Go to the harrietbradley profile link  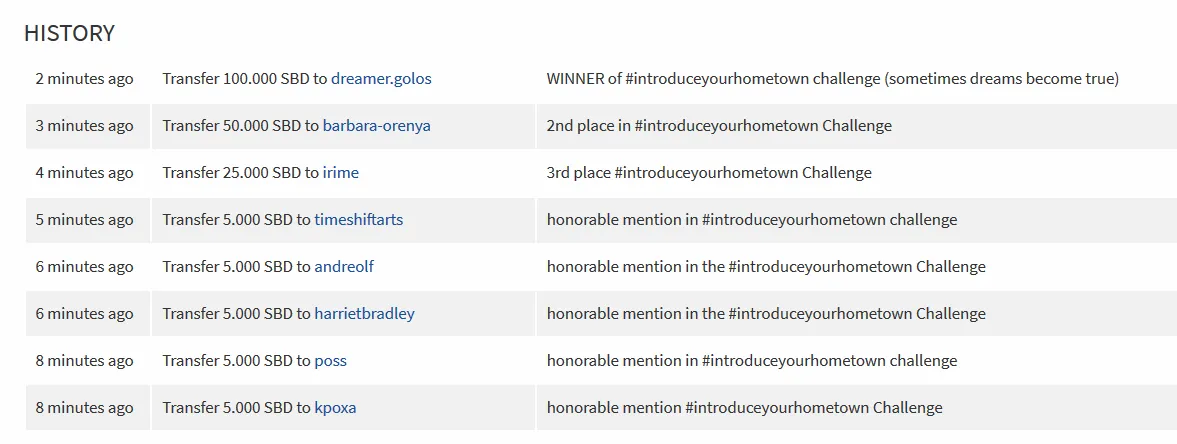[x=364, y=314]
